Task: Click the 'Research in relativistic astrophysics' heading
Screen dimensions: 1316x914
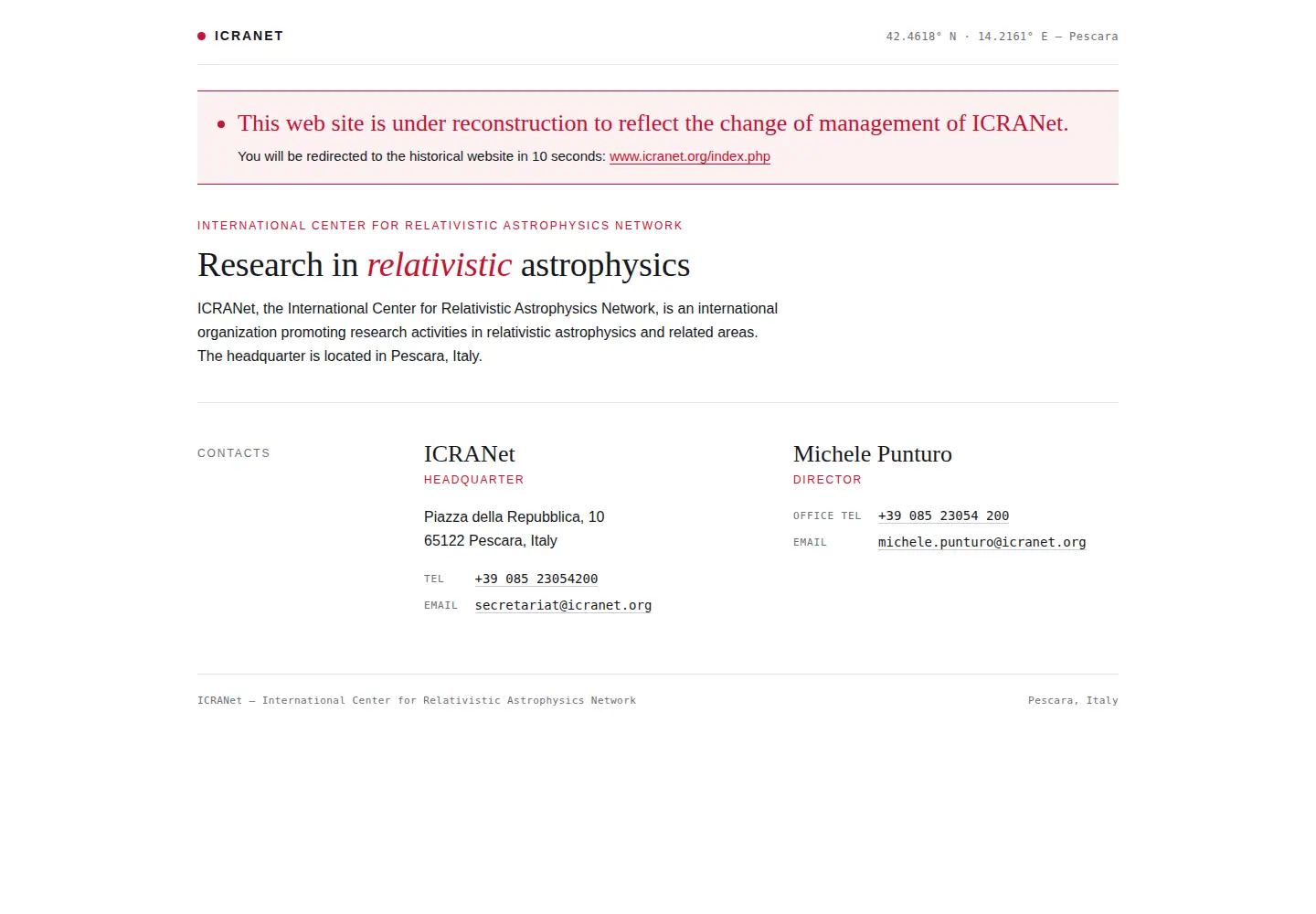Action: coord(443,265)
